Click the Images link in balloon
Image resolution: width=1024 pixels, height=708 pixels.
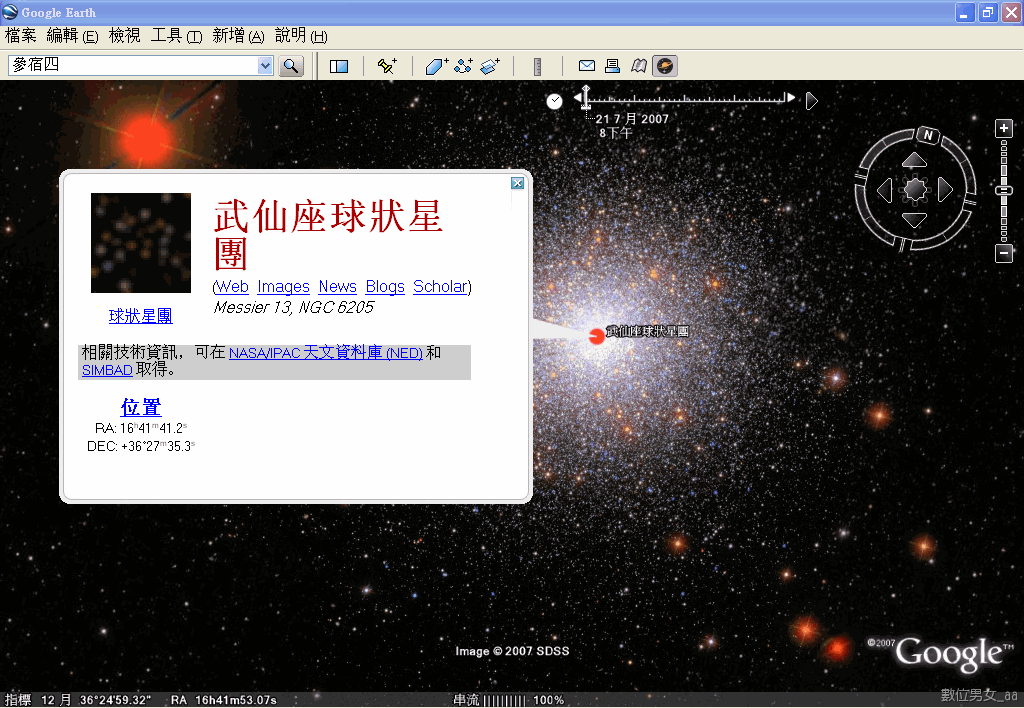(x=283, y=286)
